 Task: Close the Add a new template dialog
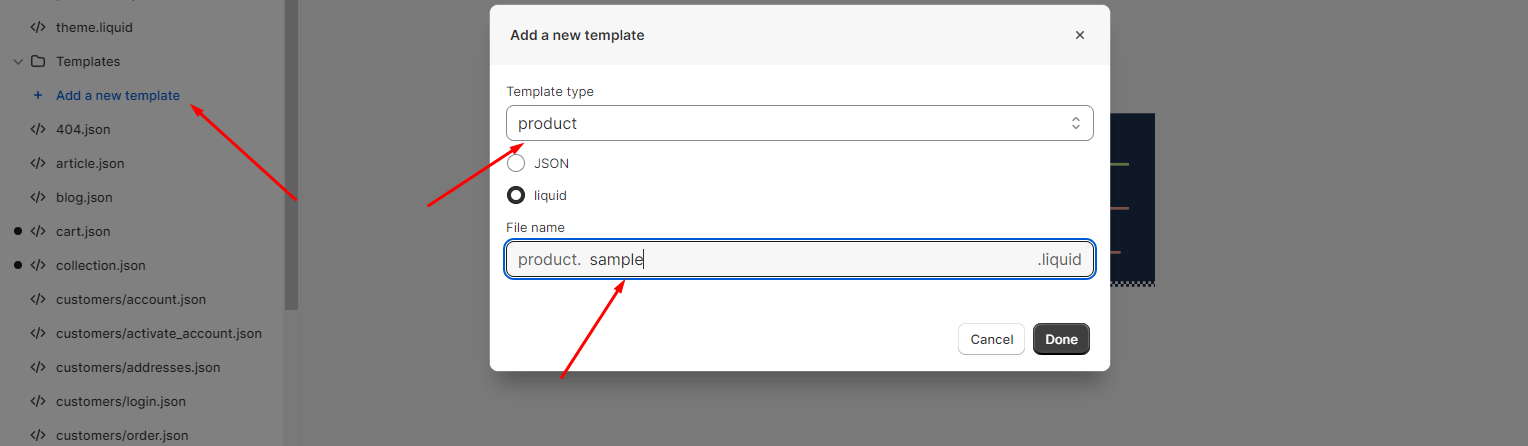(x=1080, y=35)
